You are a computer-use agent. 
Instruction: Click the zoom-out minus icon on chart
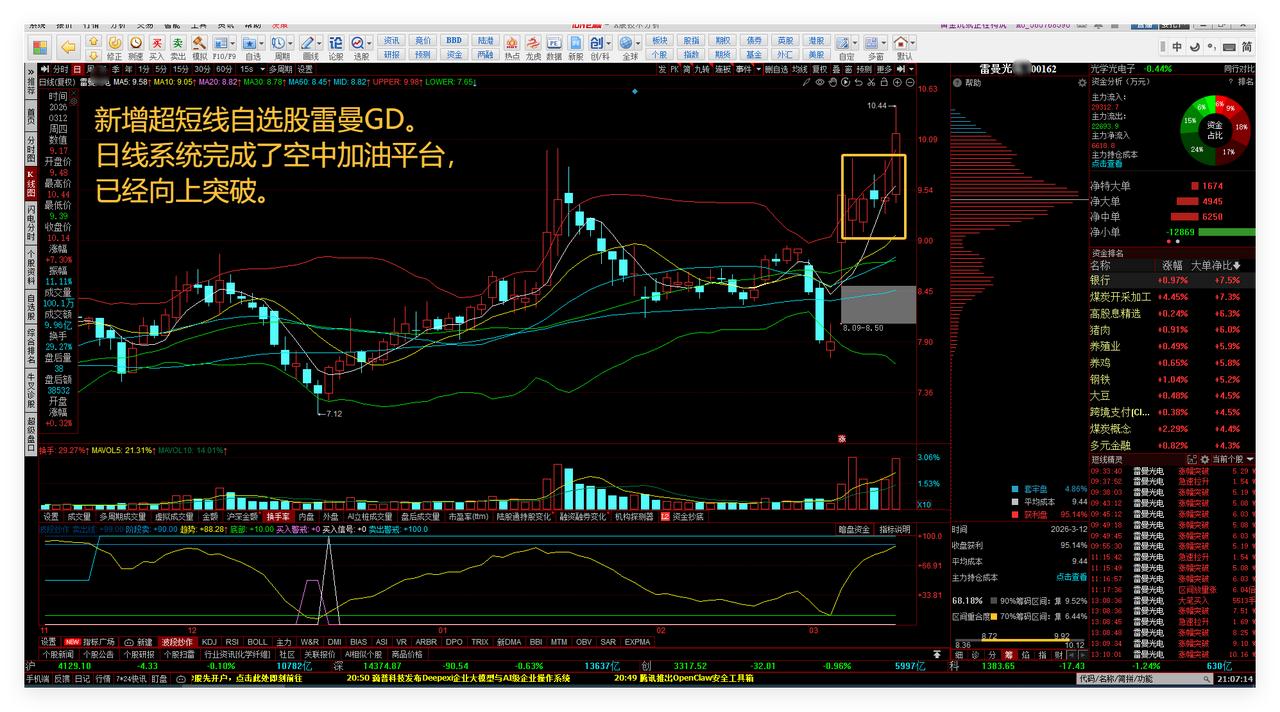[x=910, y=82]
